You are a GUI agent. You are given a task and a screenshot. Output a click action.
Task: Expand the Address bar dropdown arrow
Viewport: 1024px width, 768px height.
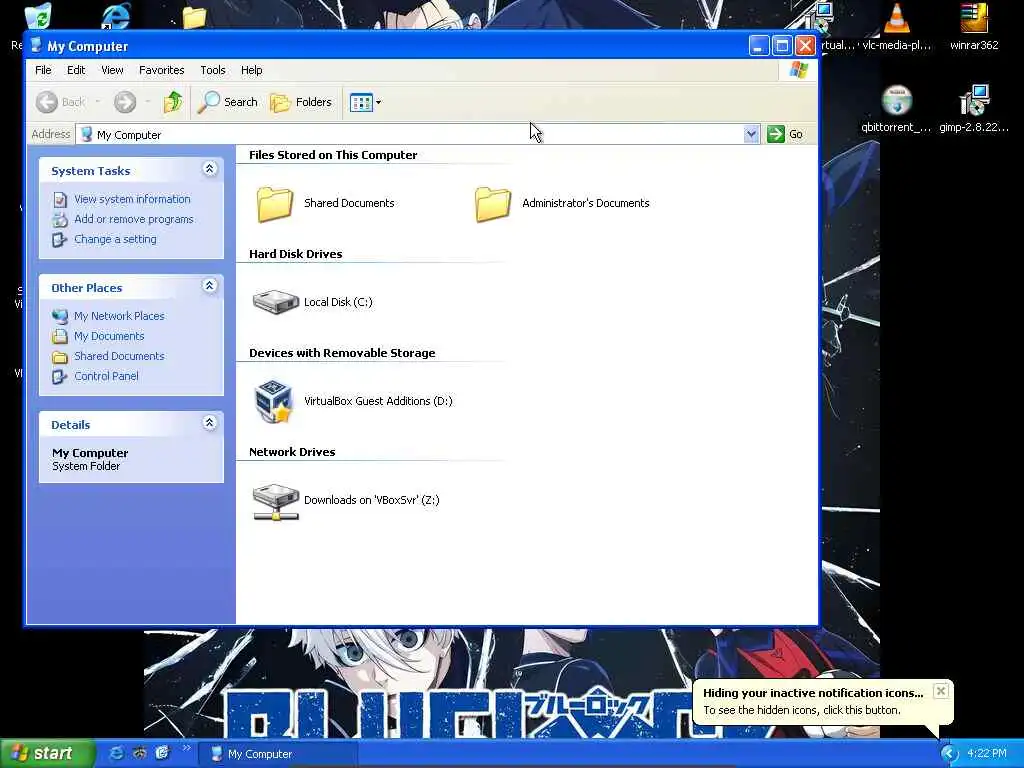751,134
